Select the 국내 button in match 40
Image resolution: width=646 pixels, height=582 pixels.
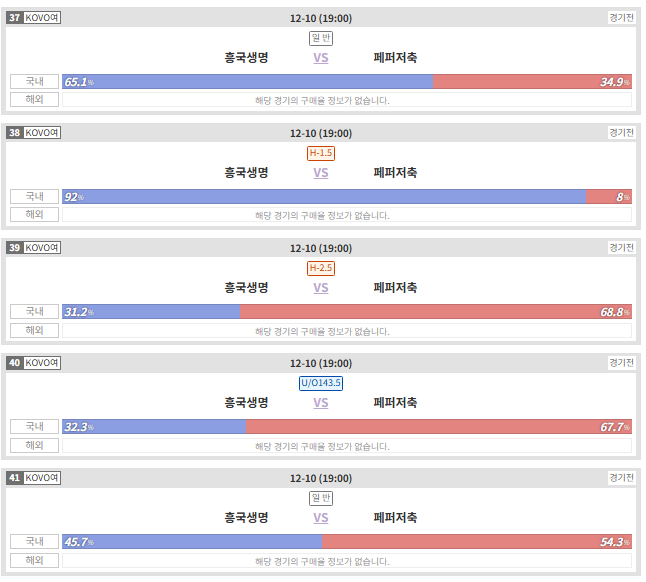[35, 427]
